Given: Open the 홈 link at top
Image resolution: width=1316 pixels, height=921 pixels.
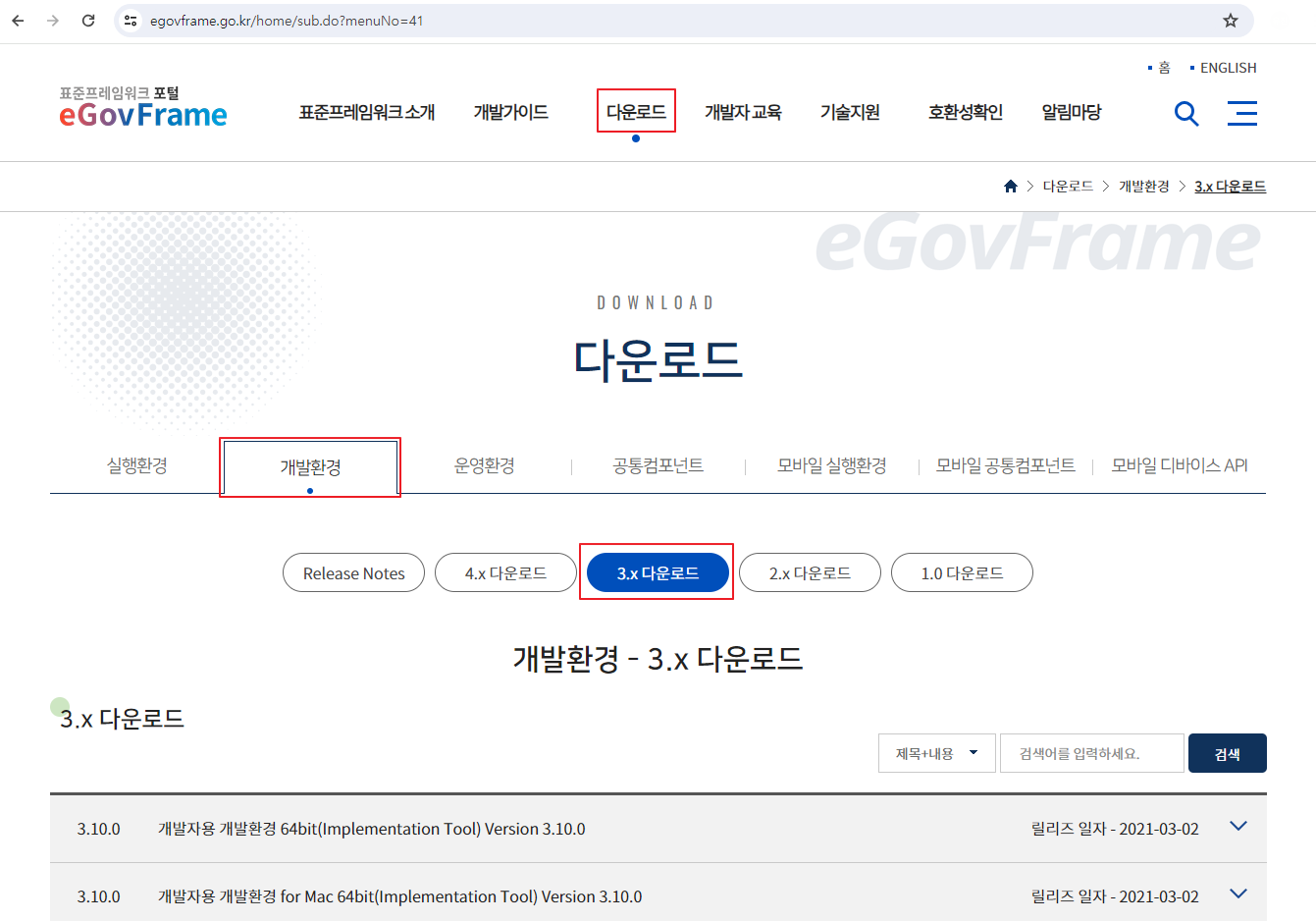Looking at the screenshot, I should point(1164,68).
